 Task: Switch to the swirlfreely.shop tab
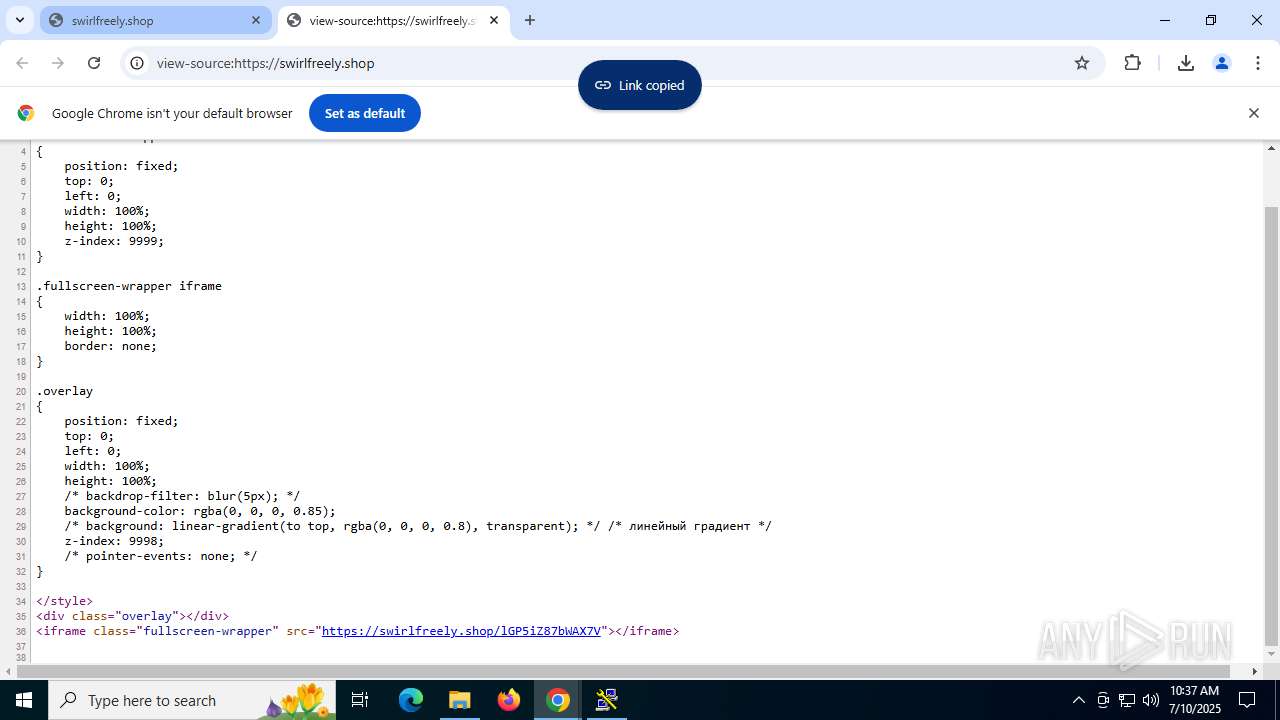[x=155, y=20]
